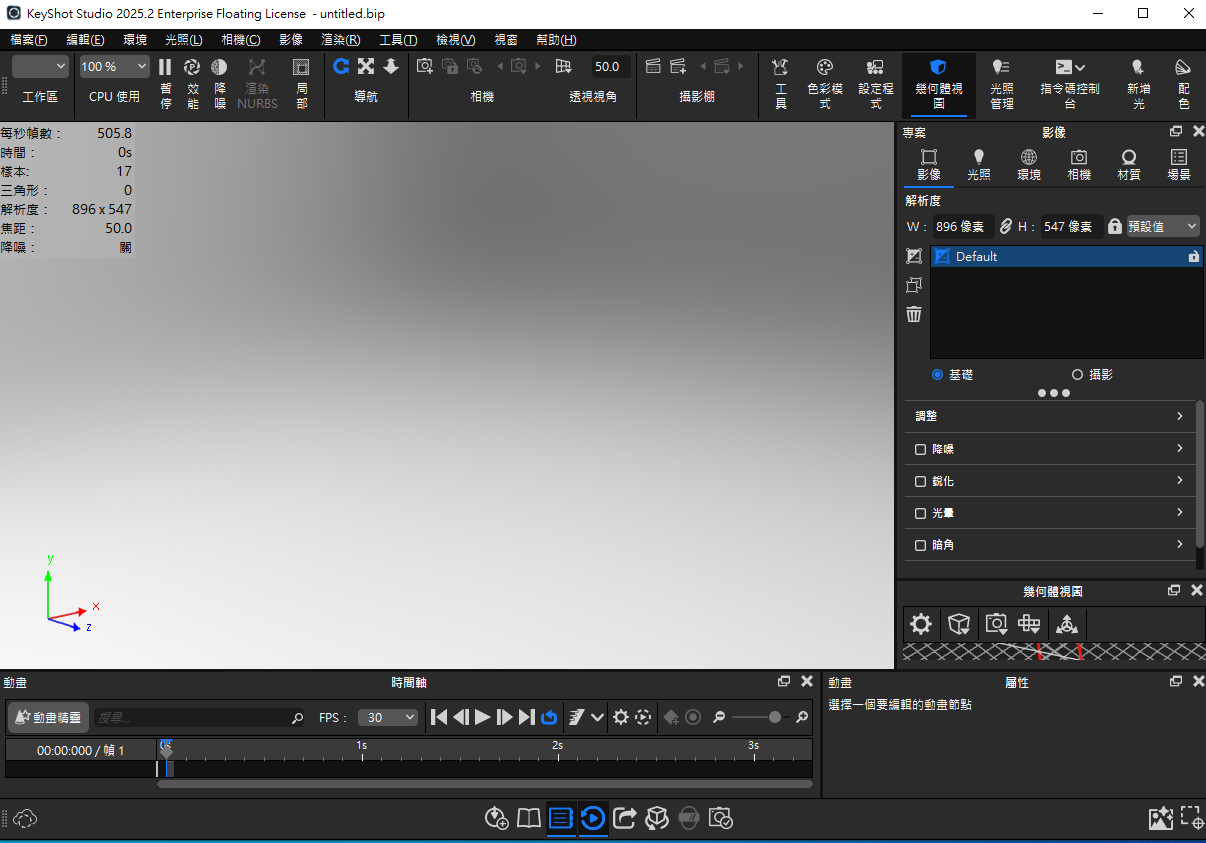This screenshot has width=1206, height=843.
Task: Click the 暫停 (pause) render icon
Action: [165, 67]
